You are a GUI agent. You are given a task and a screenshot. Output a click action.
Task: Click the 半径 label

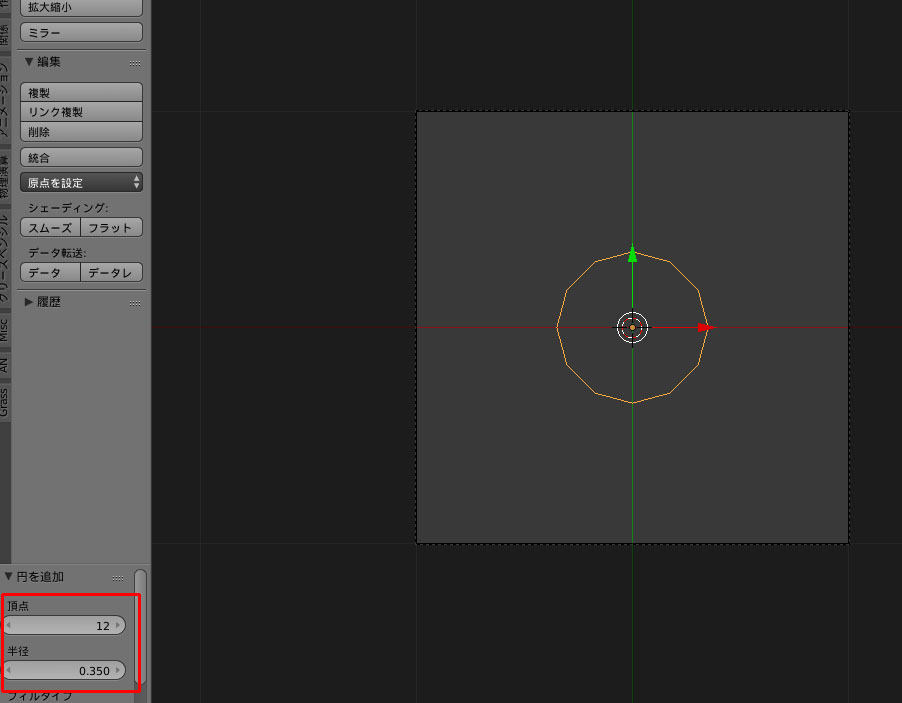(18, 651)
